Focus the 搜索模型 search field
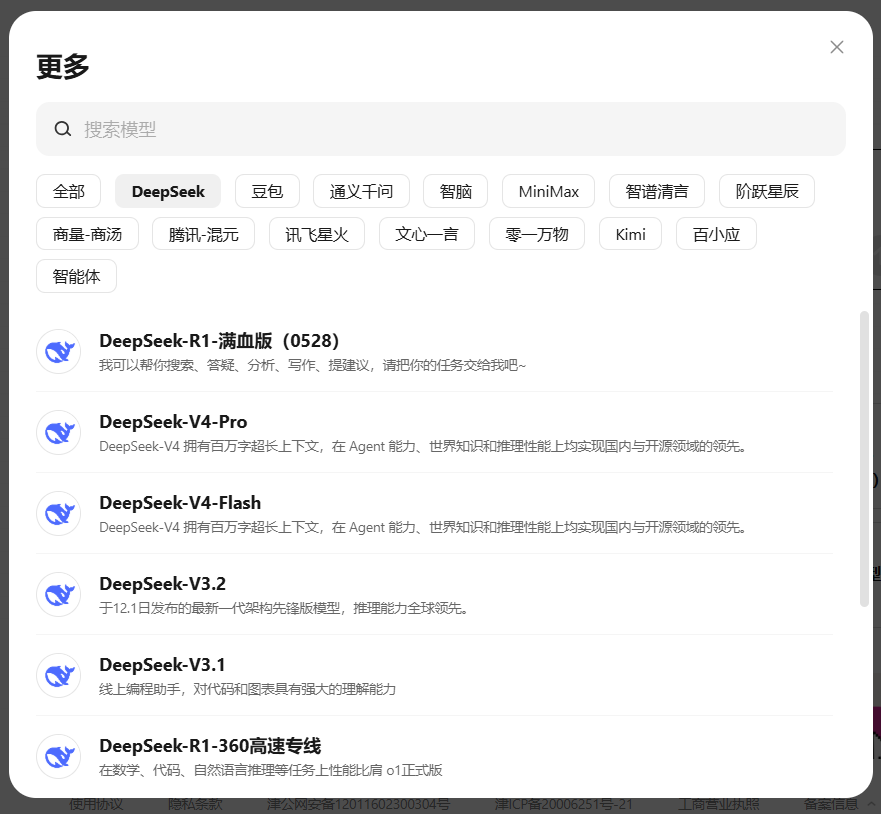The height and width of the screenshot is (814, 881). click(440, 129)
